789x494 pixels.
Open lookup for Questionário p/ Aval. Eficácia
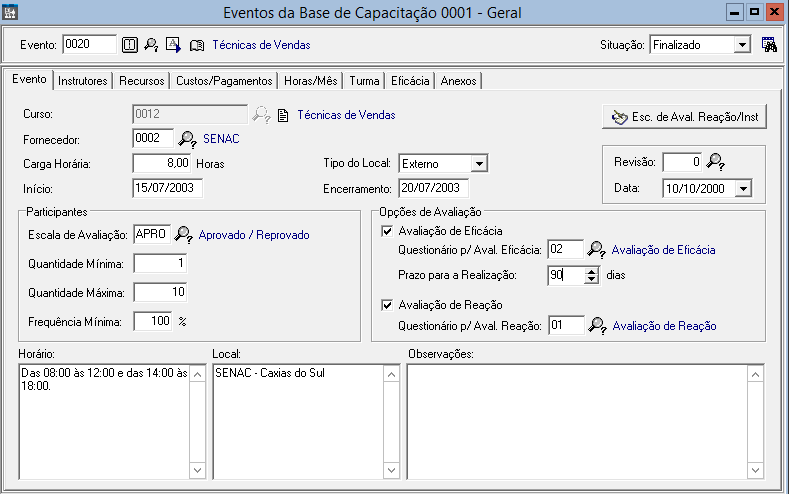596,250
